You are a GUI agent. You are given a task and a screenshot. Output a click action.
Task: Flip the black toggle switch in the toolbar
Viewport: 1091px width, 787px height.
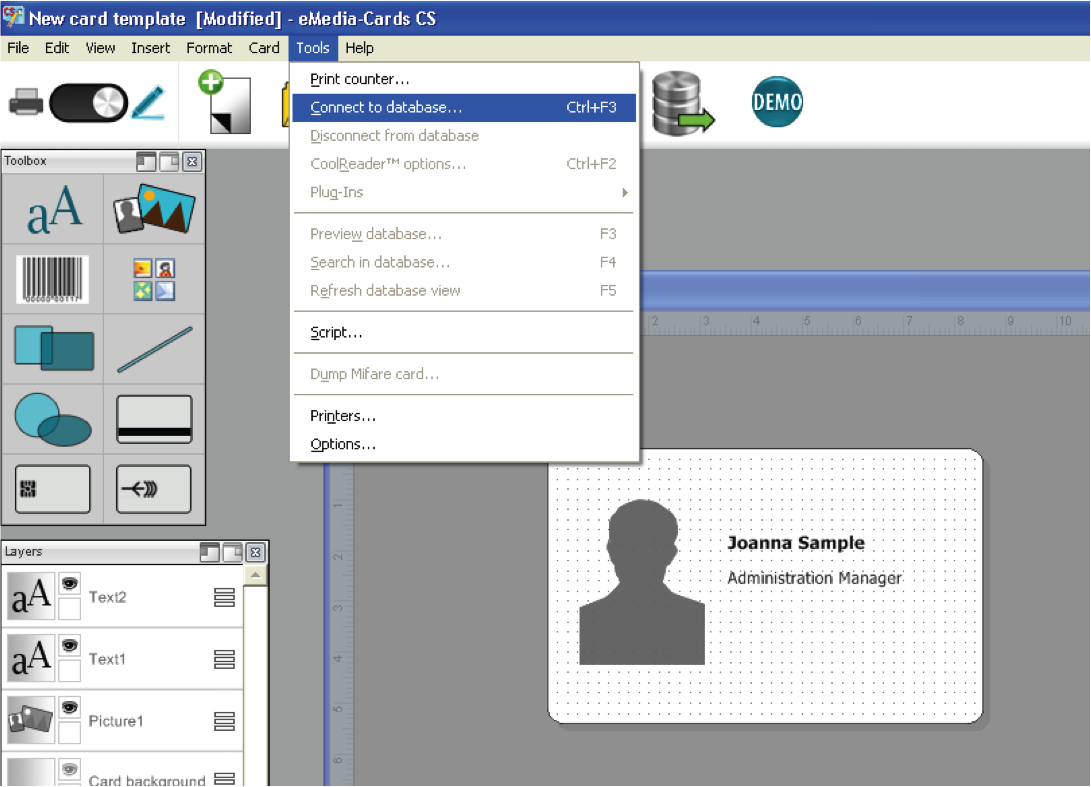(88, 103)
